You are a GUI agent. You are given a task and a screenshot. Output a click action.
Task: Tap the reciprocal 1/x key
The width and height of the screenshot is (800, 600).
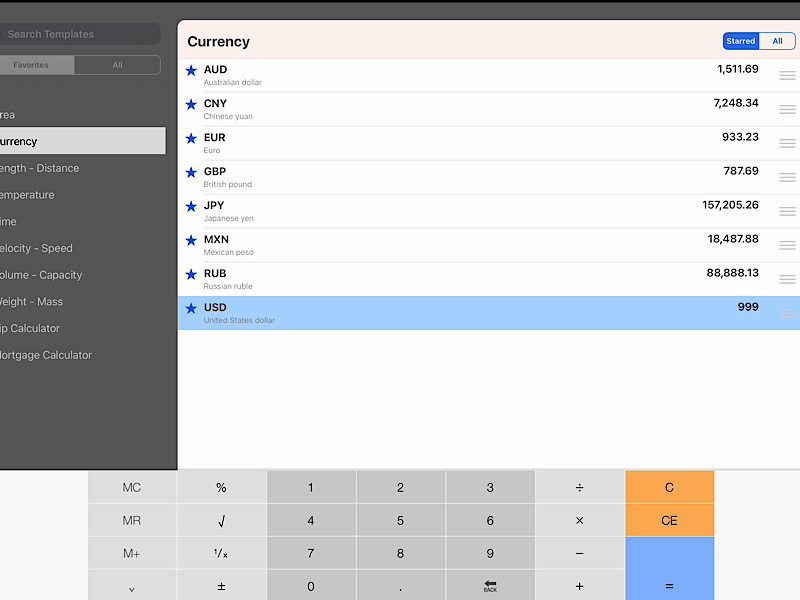[x=221, y=554]
